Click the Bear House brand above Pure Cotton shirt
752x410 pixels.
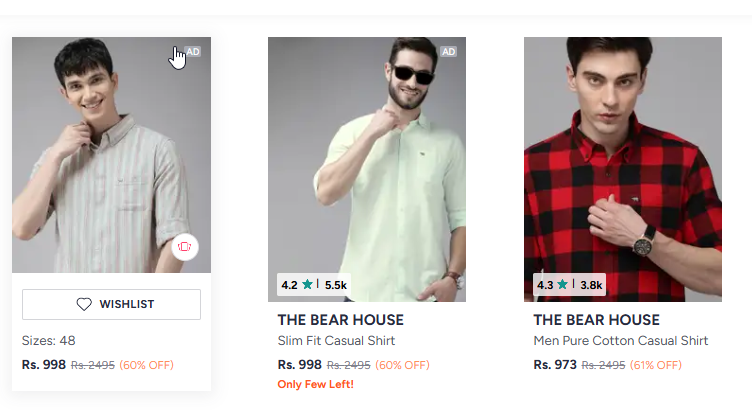pyautogui.click(x=596, y=320)
